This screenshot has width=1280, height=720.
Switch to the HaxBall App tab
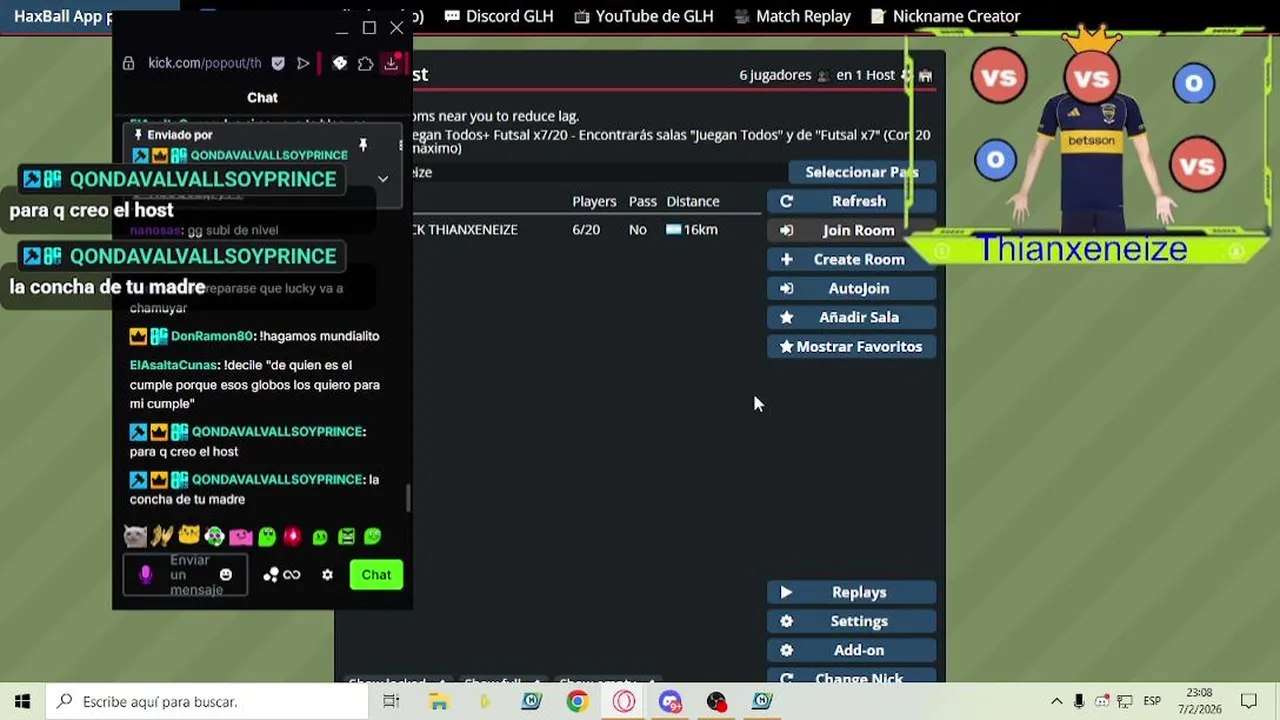click(x=62, y=16)
